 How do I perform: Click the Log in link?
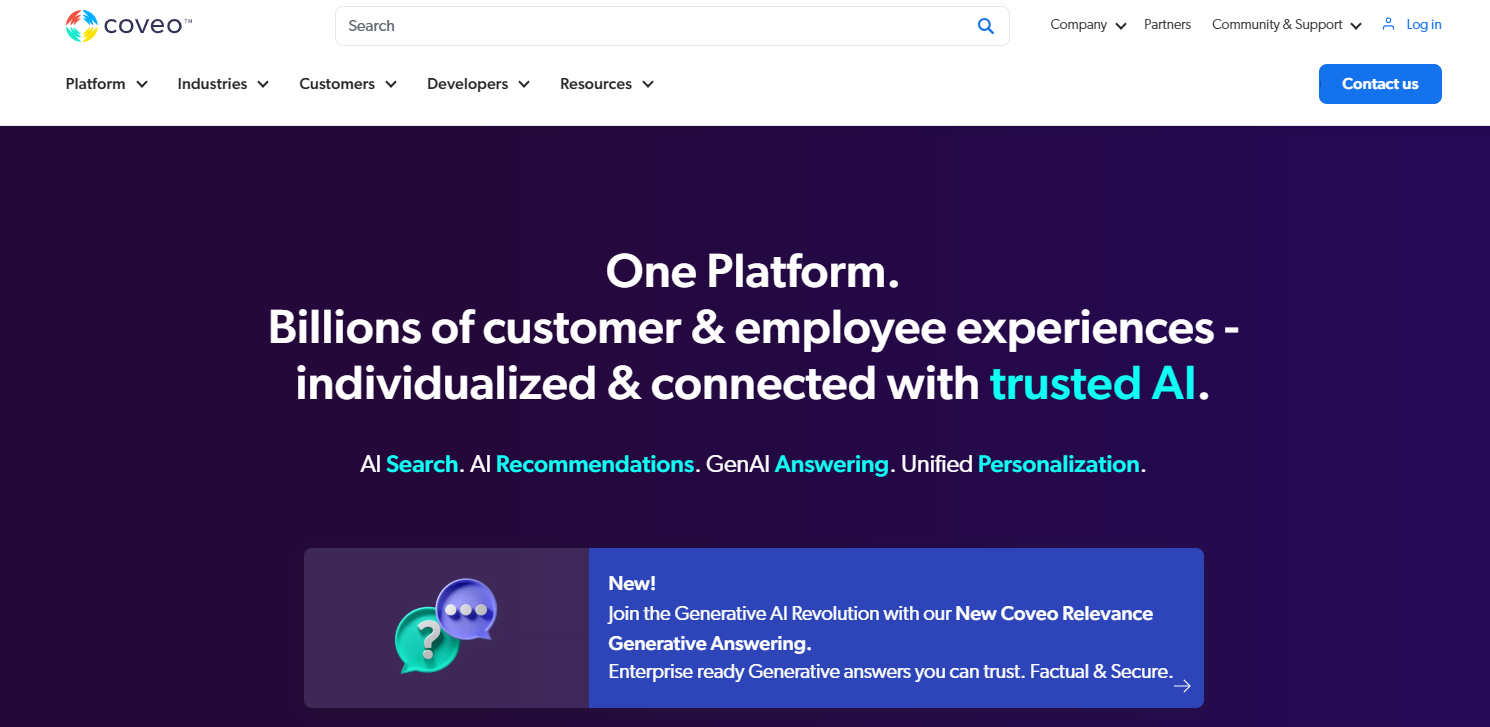click(x=1421, y=24)
